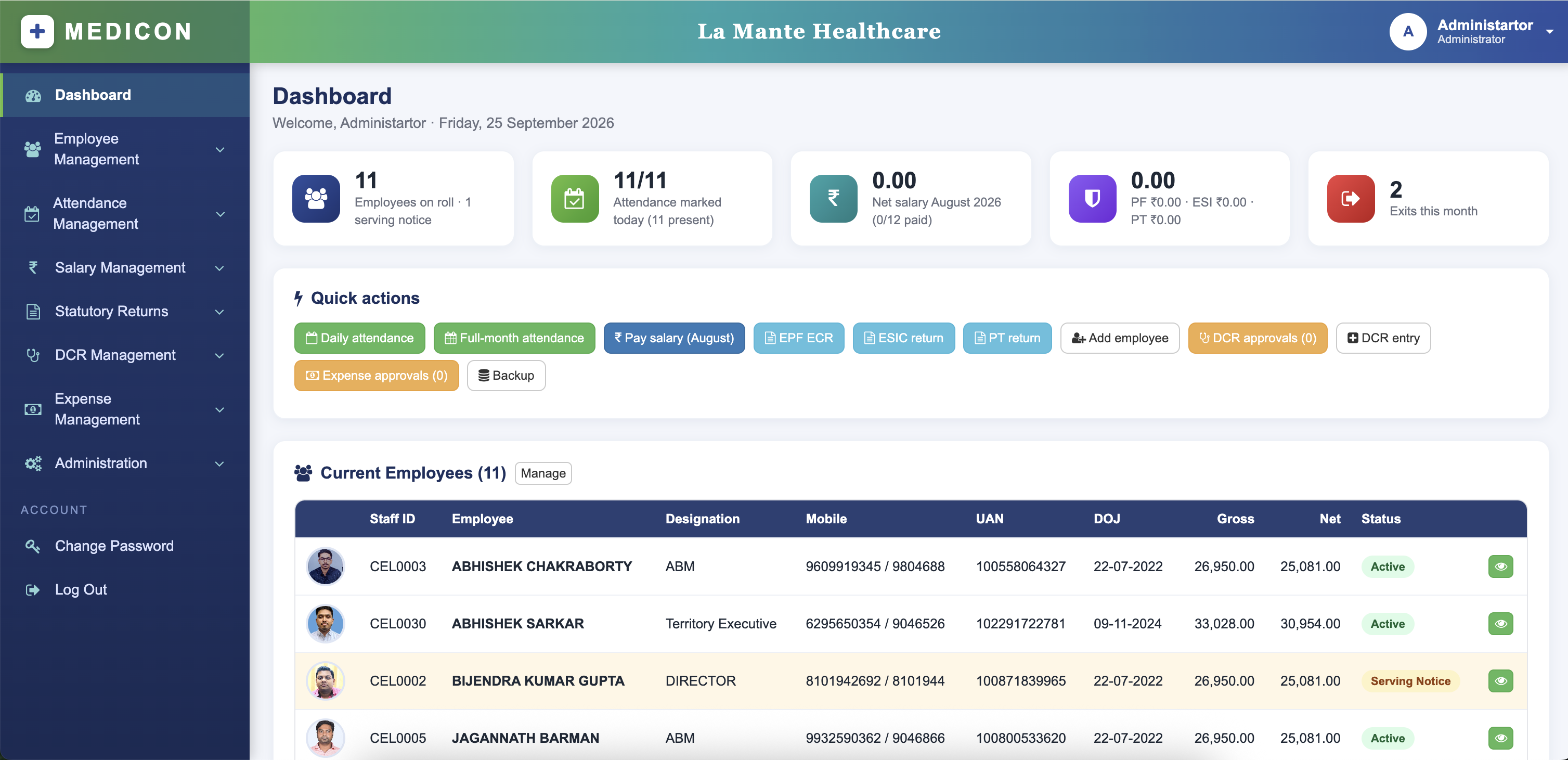Expand Expense Management chevron
The height and width of the screenshot is (760, 1568).
click(221, 410)
